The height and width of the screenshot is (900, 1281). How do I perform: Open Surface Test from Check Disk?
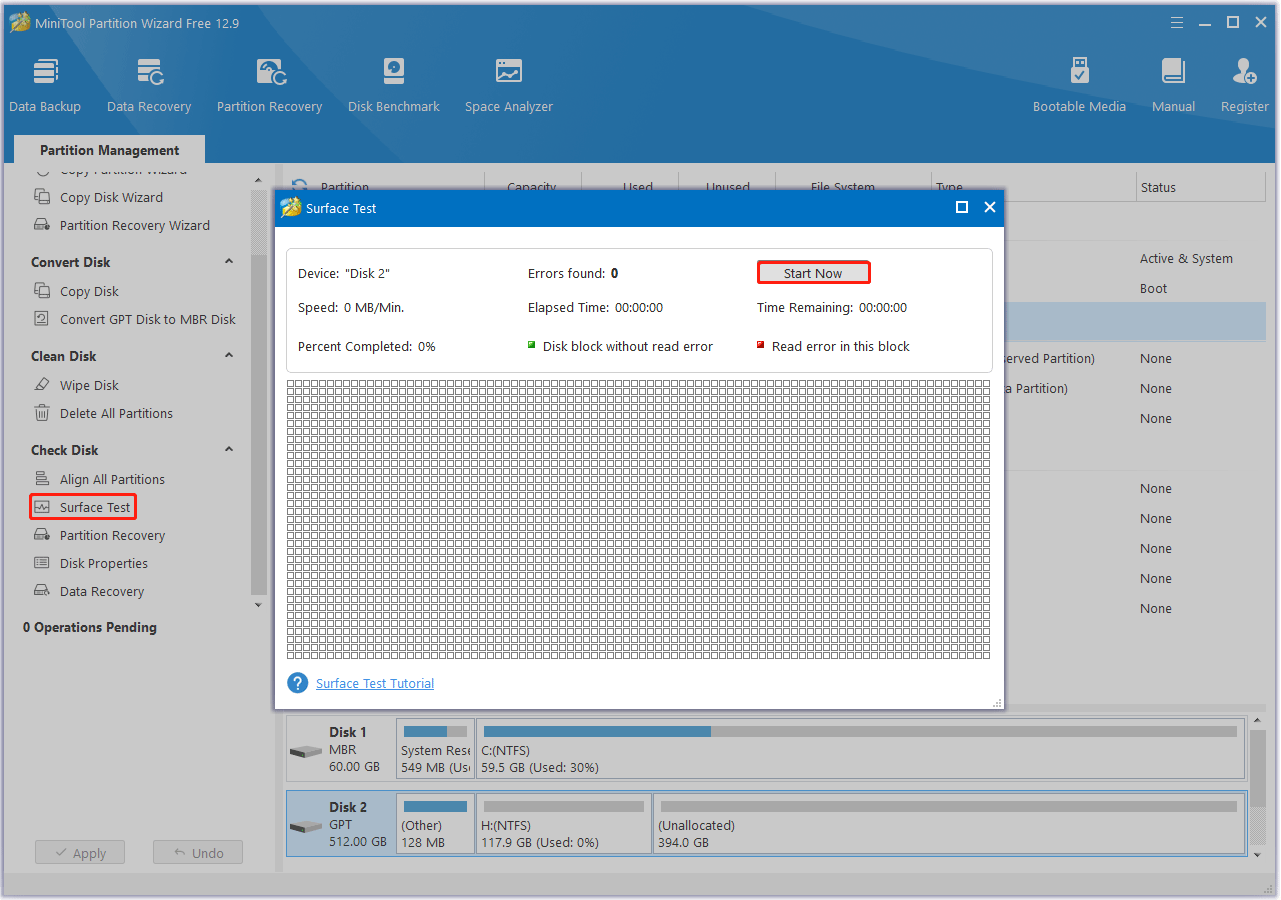[83, 507]
